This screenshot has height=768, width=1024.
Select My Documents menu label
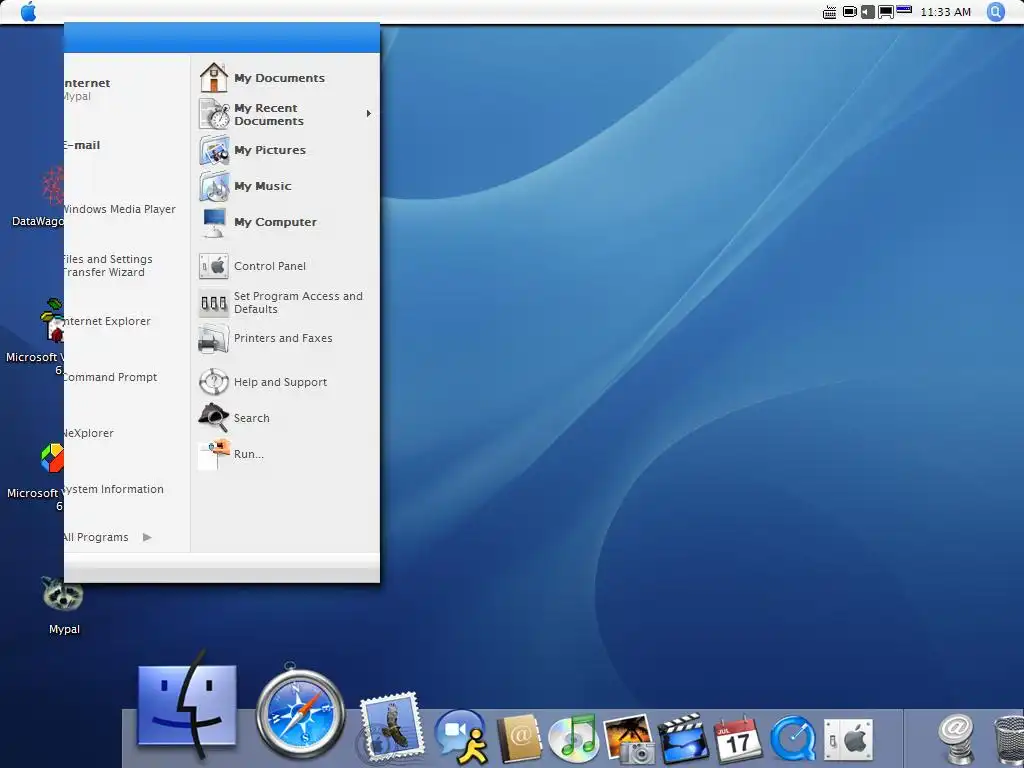[280, 78]
